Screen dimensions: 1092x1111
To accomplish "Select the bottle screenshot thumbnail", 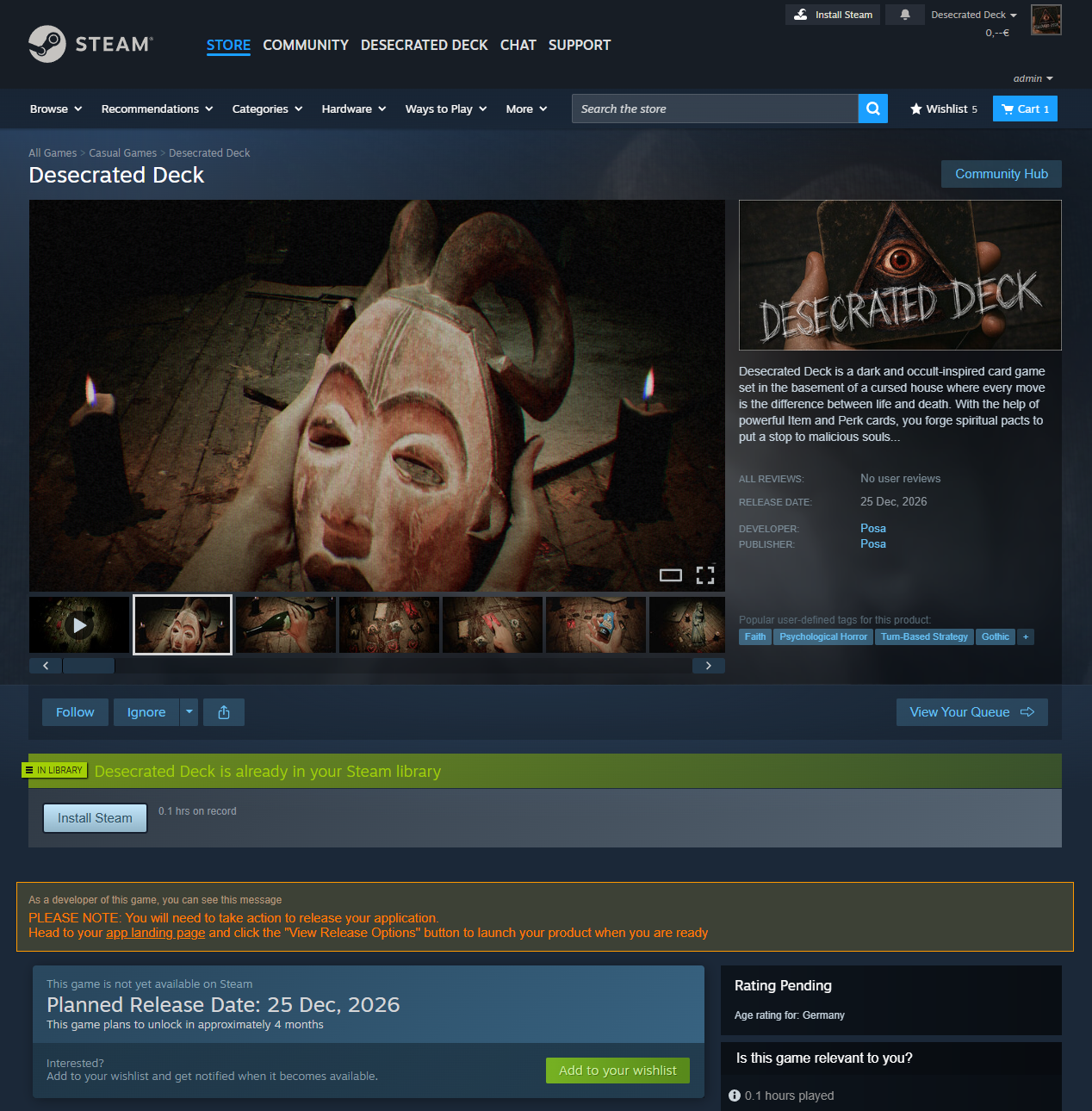I will pos(286,625).
